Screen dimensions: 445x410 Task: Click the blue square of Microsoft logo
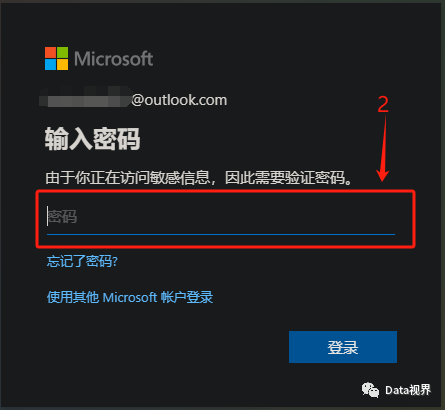[50, 65]
